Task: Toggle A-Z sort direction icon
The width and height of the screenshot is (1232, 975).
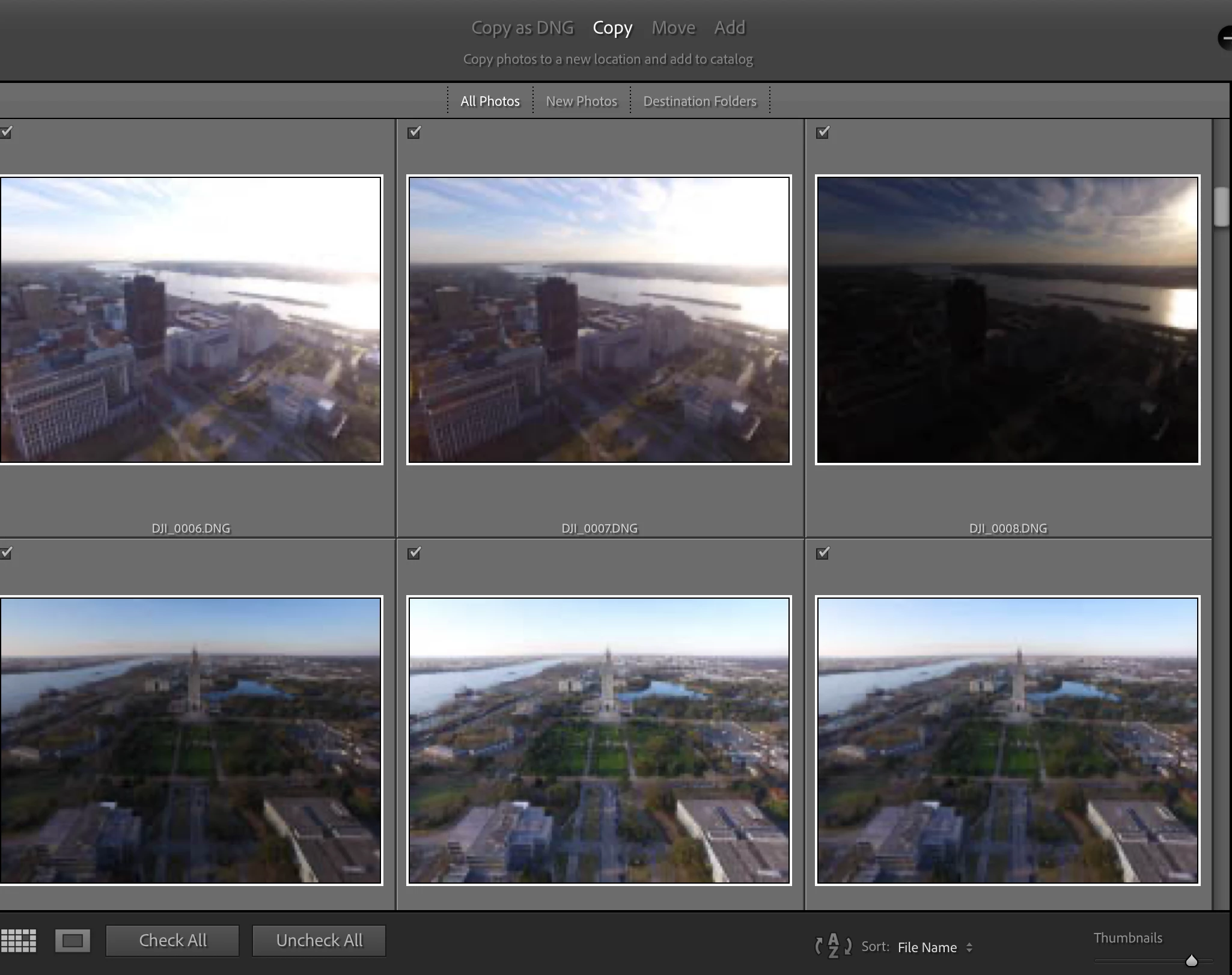Action: 833,946
